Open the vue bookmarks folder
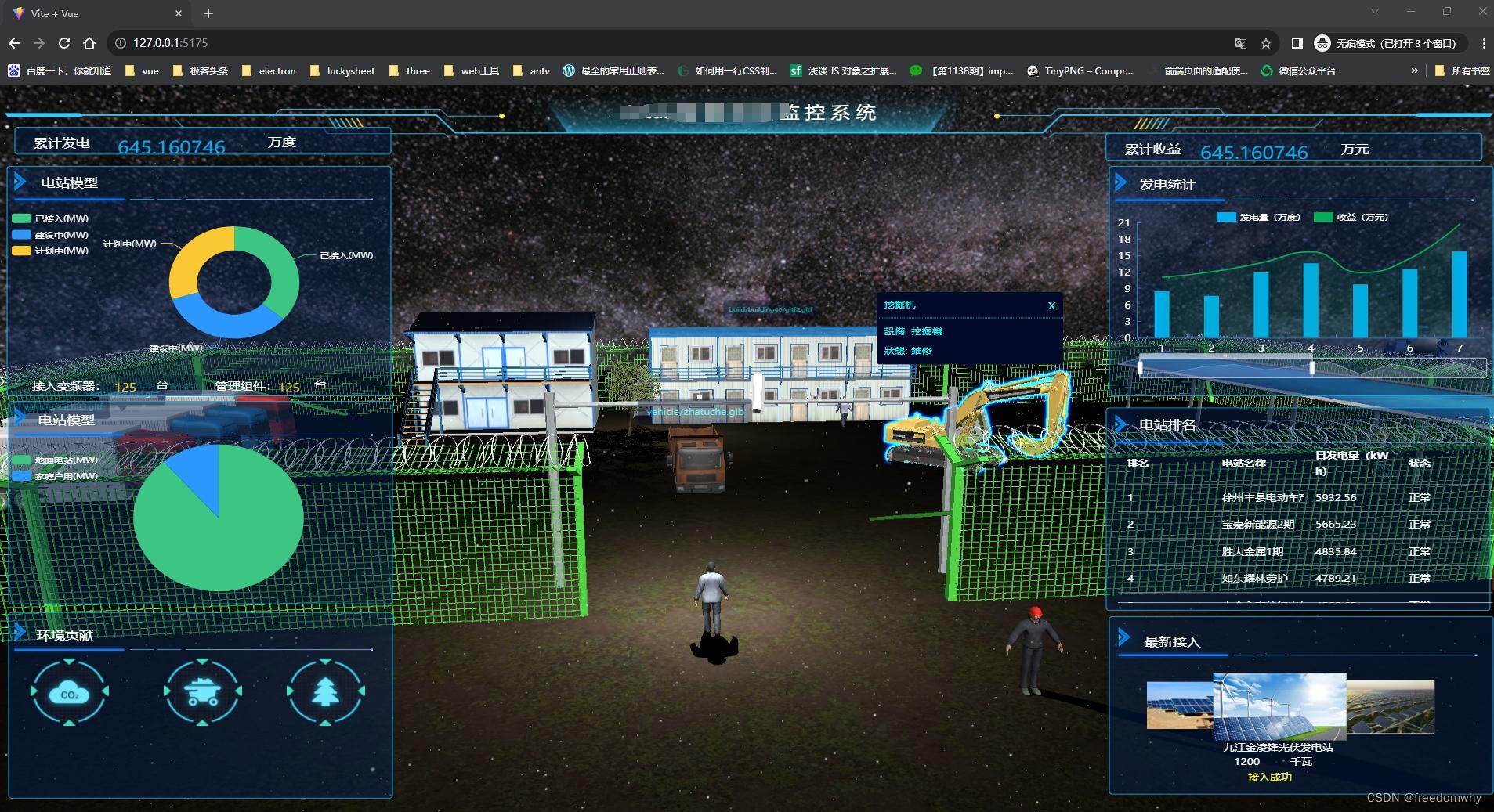 (143, 70)
